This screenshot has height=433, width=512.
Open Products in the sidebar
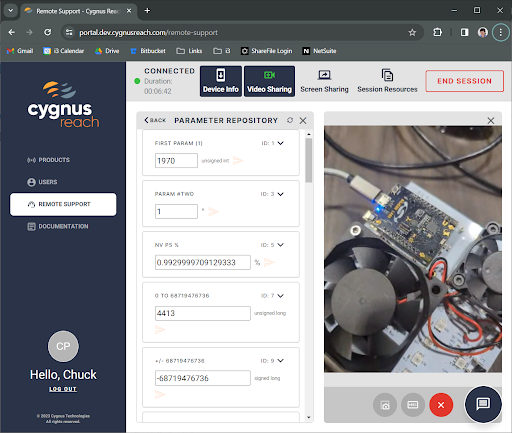point(48,160)
